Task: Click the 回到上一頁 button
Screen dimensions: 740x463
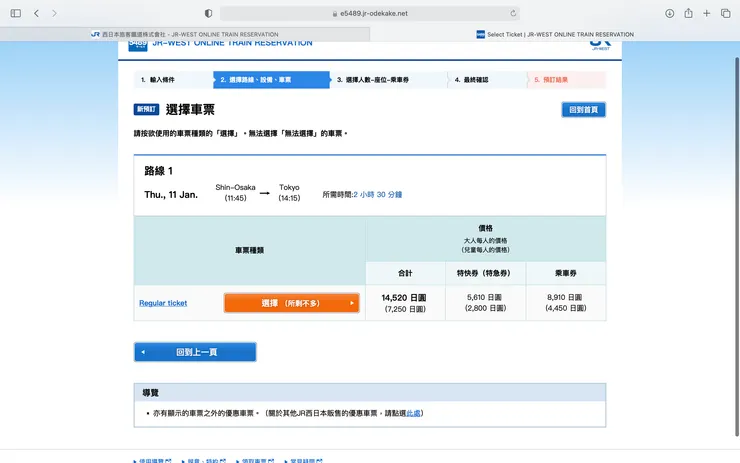Action: (195, 352)
